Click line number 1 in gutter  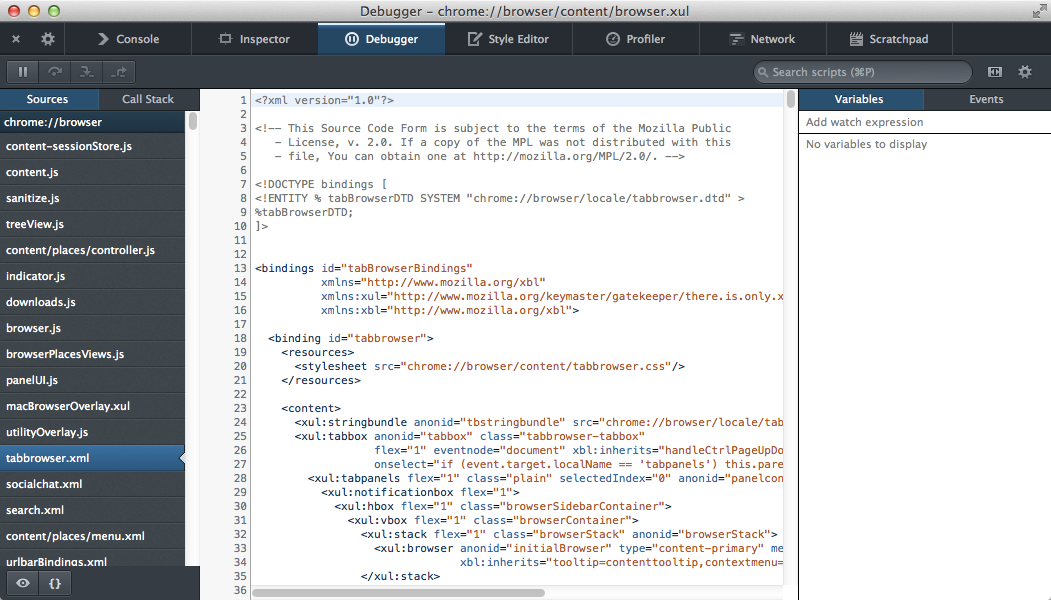click(244, 100)
